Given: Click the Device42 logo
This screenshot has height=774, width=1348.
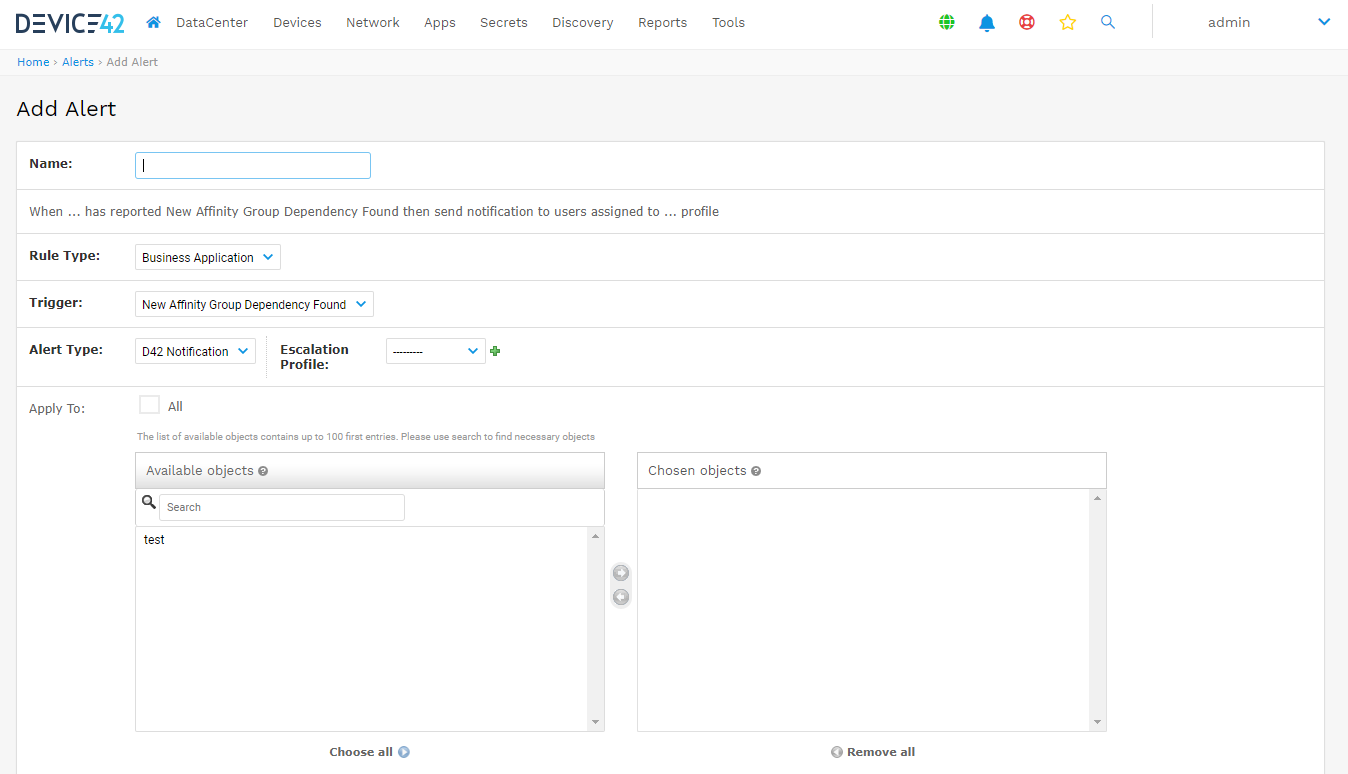Looking at the screenshot, I should [70, 22].
